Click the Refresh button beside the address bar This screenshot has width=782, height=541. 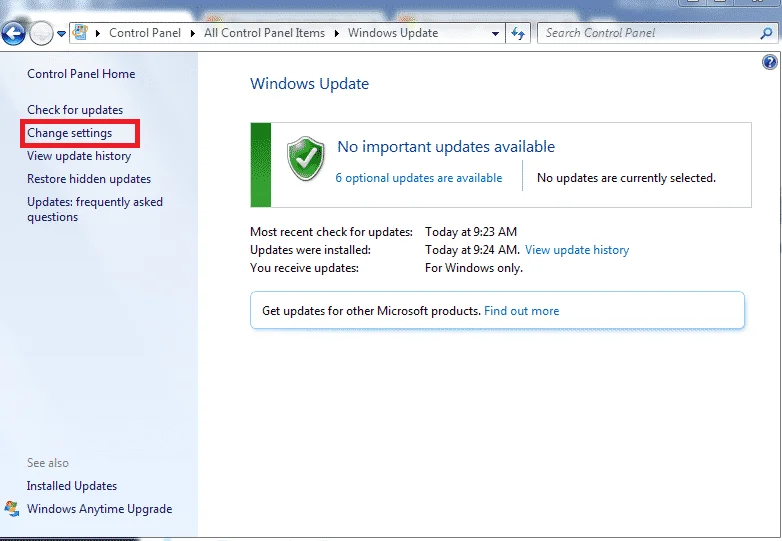518,34
